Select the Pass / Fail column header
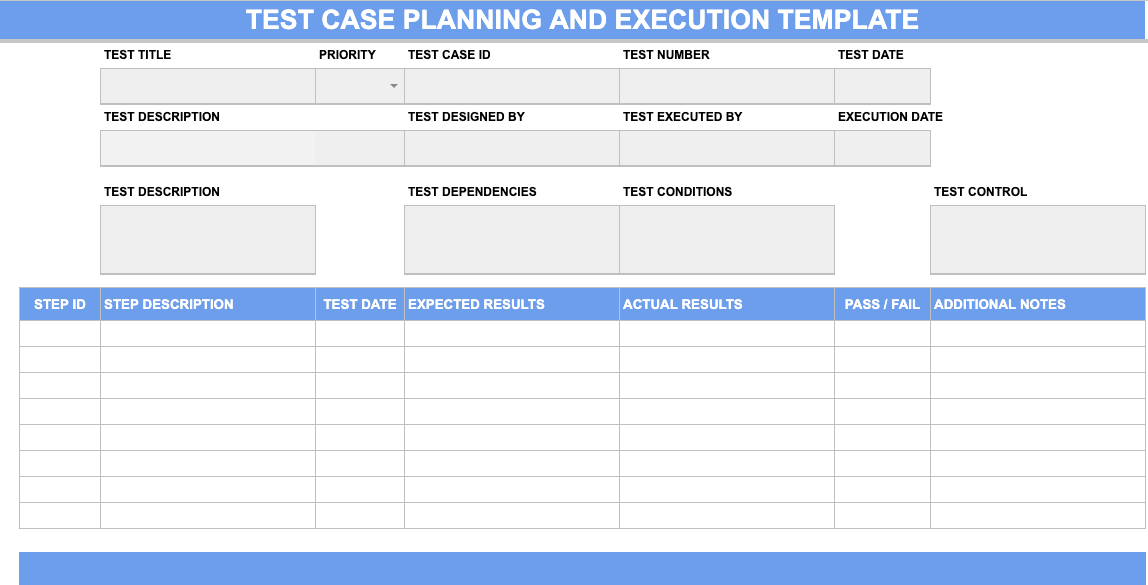This screenshot has height=585, width=1148. tap(882, 304)
